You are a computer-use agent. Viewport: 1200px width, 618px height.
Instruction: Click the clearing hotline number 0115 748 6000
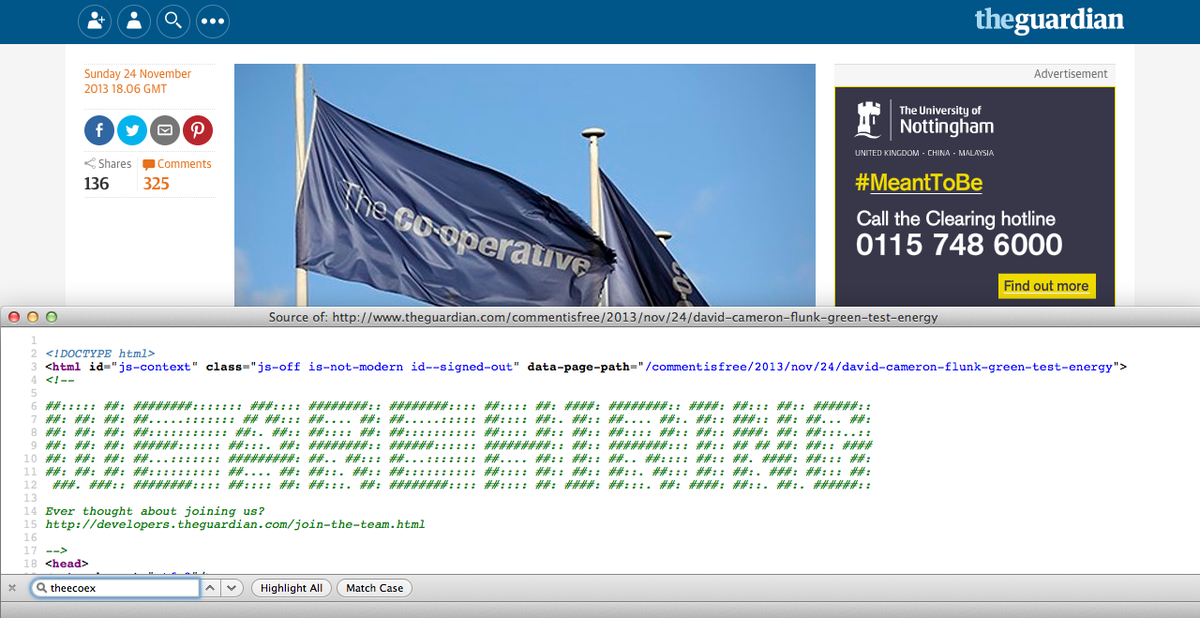959,245
